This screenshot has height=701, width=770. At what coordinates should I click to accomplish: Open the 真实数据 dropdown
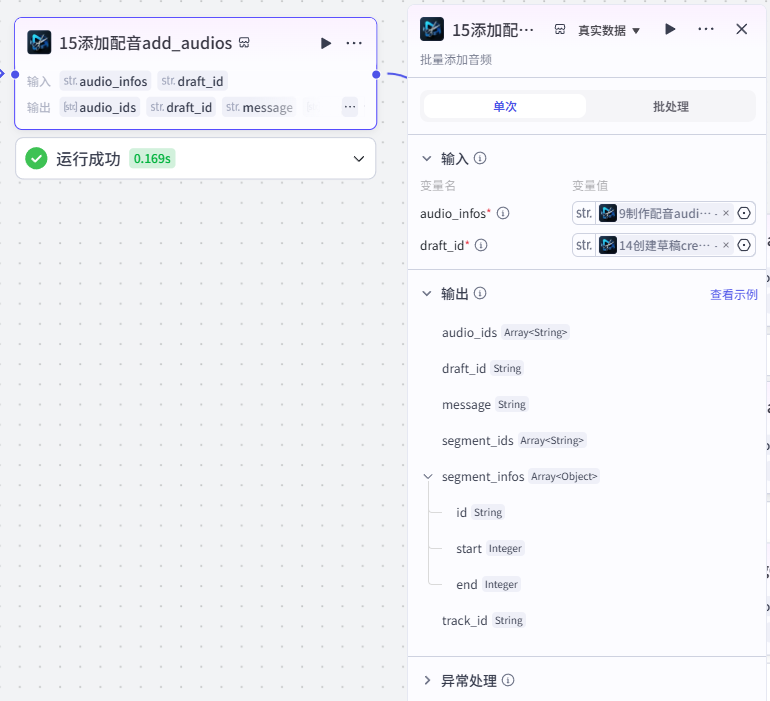[x=609, y=30]
